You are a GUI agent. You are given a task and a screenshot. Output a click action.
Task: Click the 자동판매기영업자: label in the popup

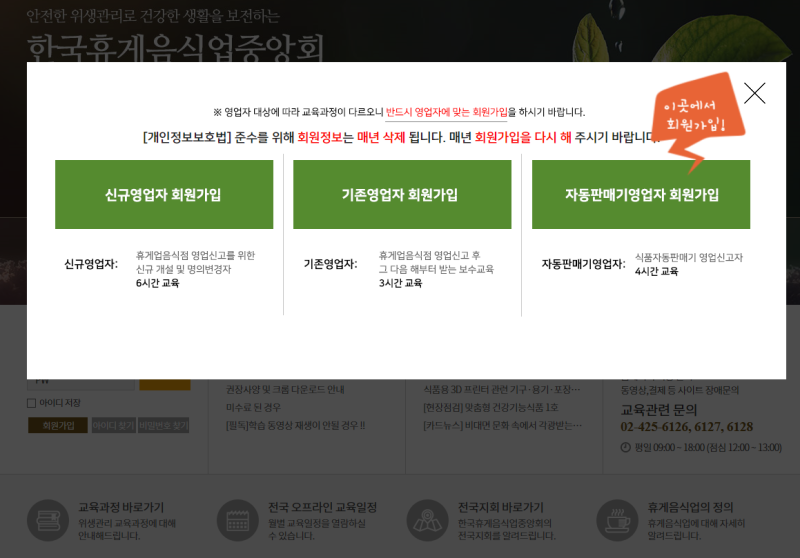coord(584,264)
